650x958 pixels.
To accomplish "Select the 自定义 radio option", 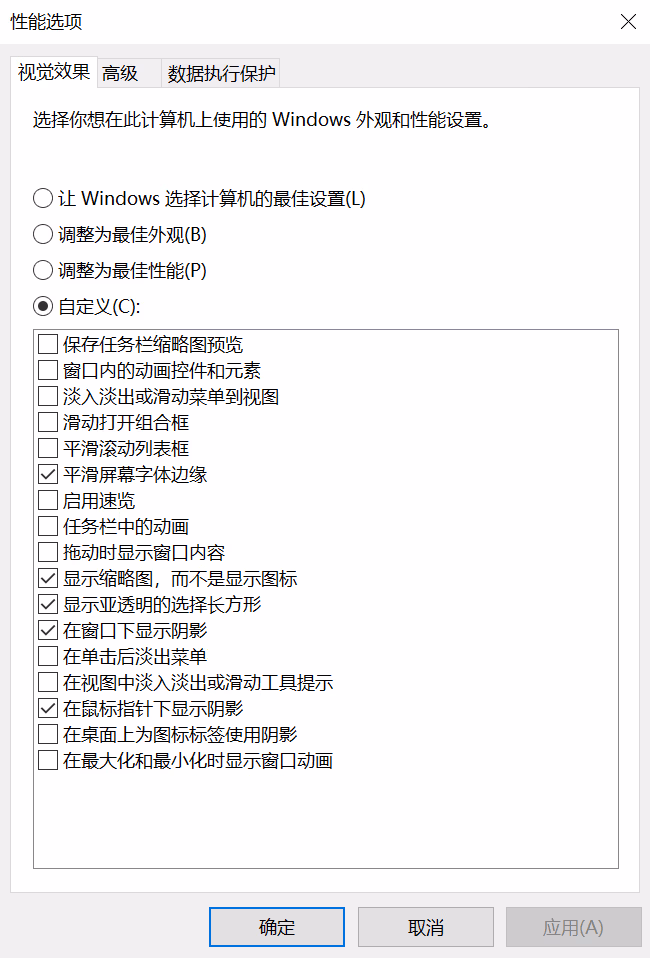I will pos(43,306).
